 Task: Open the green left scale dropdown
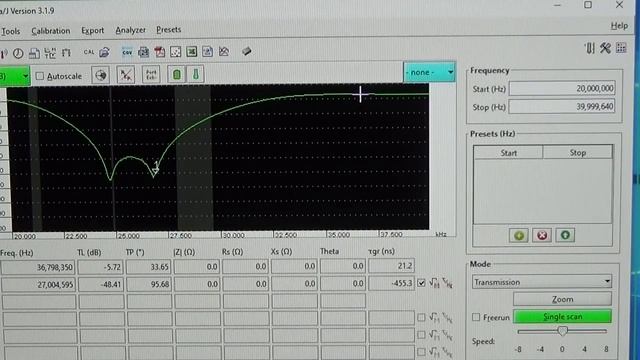pyautogui.click(x=14, y=76)
